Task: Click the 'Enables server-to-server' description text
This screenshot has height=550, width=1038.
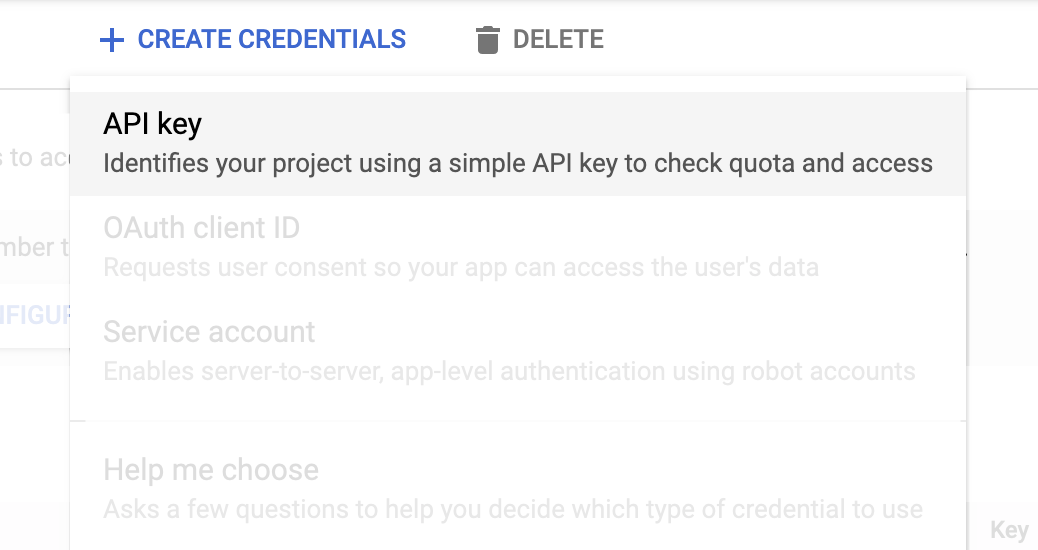Action: coord(509,371)
